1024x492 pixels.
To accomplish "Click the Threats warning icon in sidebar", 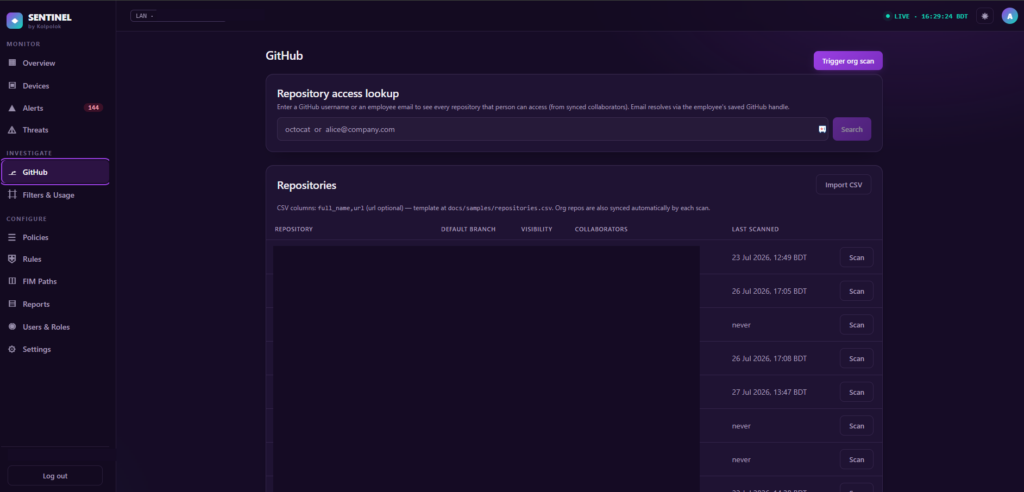I will click(x=12, y=130).
